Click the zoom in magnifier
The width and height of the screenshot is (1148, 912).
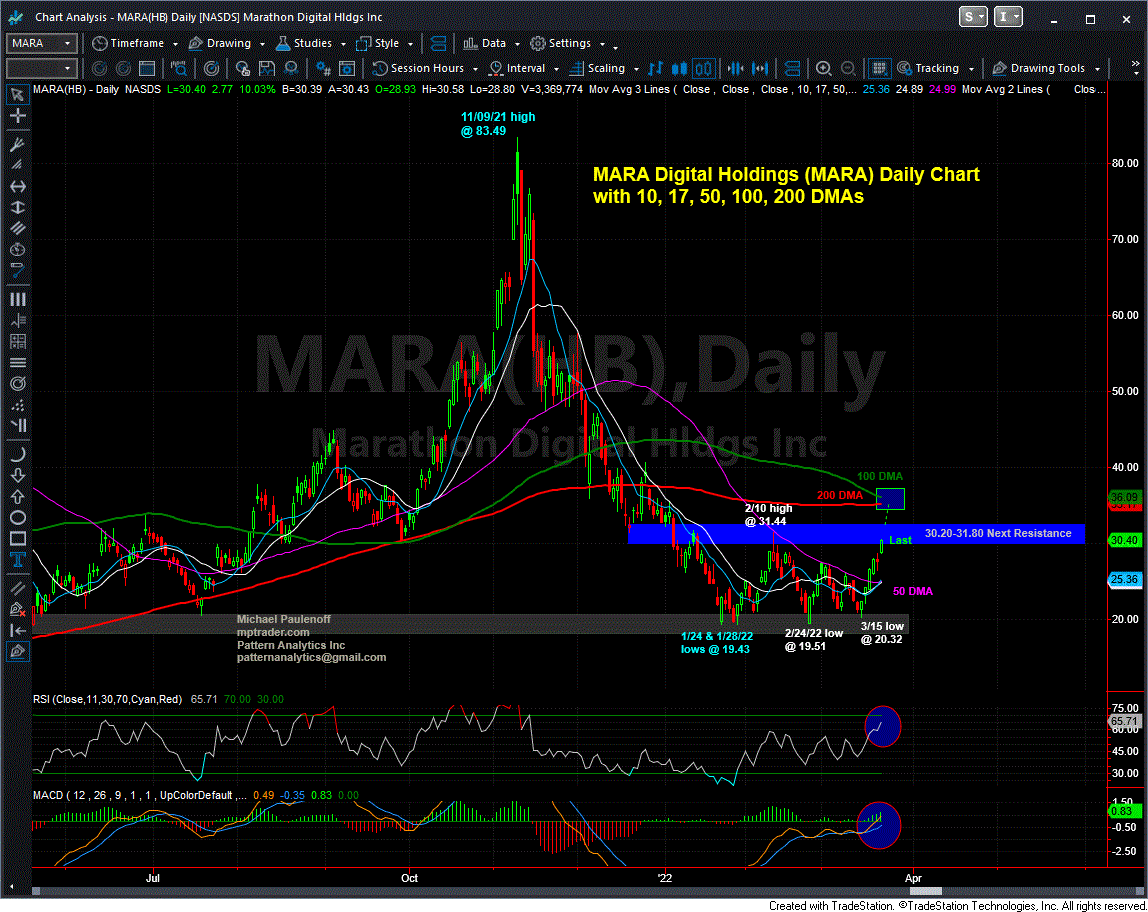pos(824,69)
